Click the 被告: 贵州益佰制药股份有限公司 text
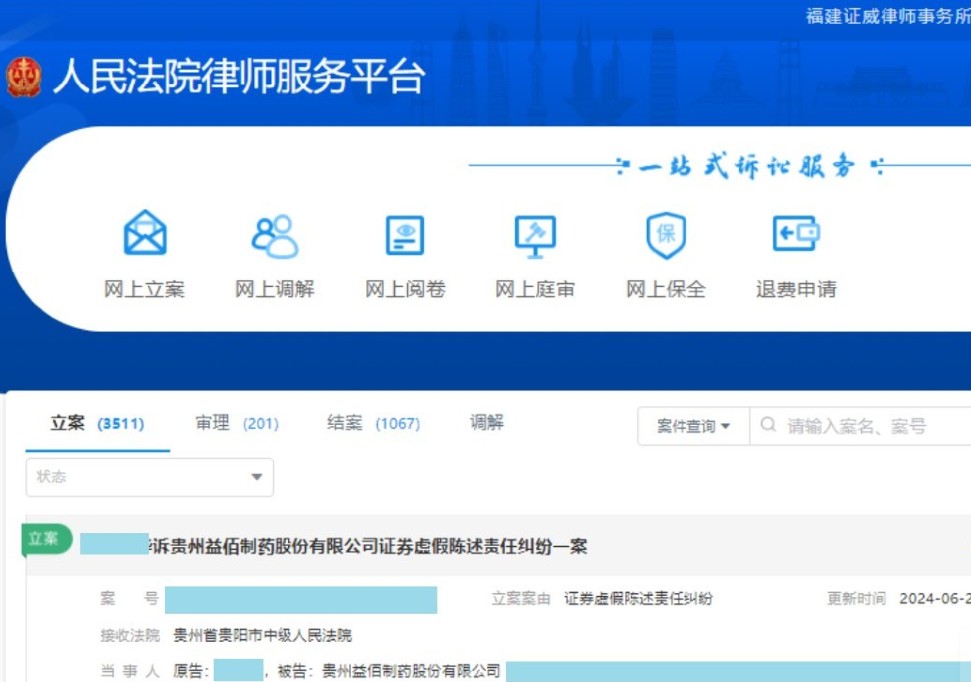971x682 pixels. [389, 671]
